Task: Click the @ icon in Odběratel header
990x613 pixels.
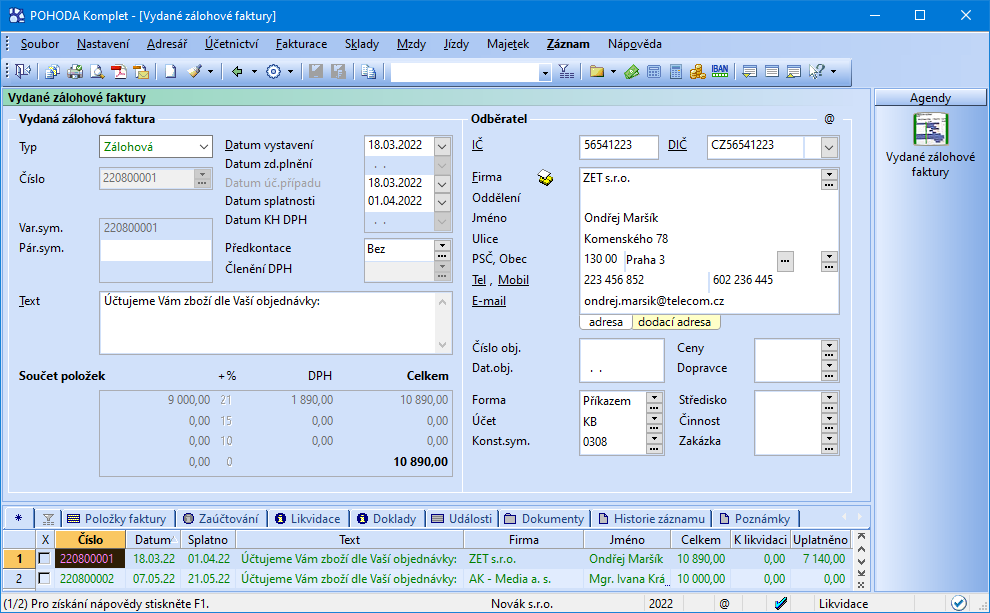Action: 829,119
